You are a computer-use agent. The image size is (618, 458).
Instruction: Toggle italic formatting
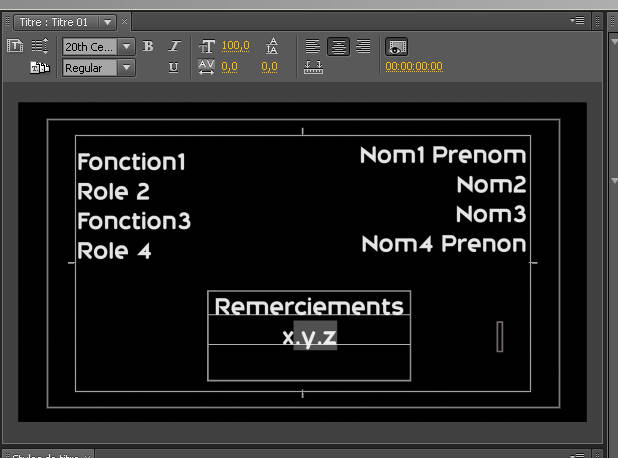click(x=174, y=46)
